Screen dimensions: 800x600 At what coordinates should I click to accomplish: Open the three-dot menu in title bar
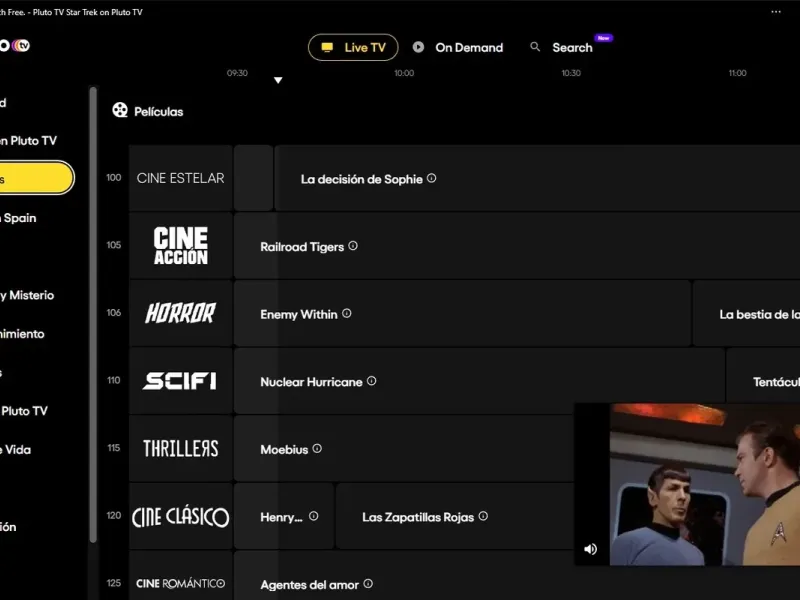[x=776, y=12]
